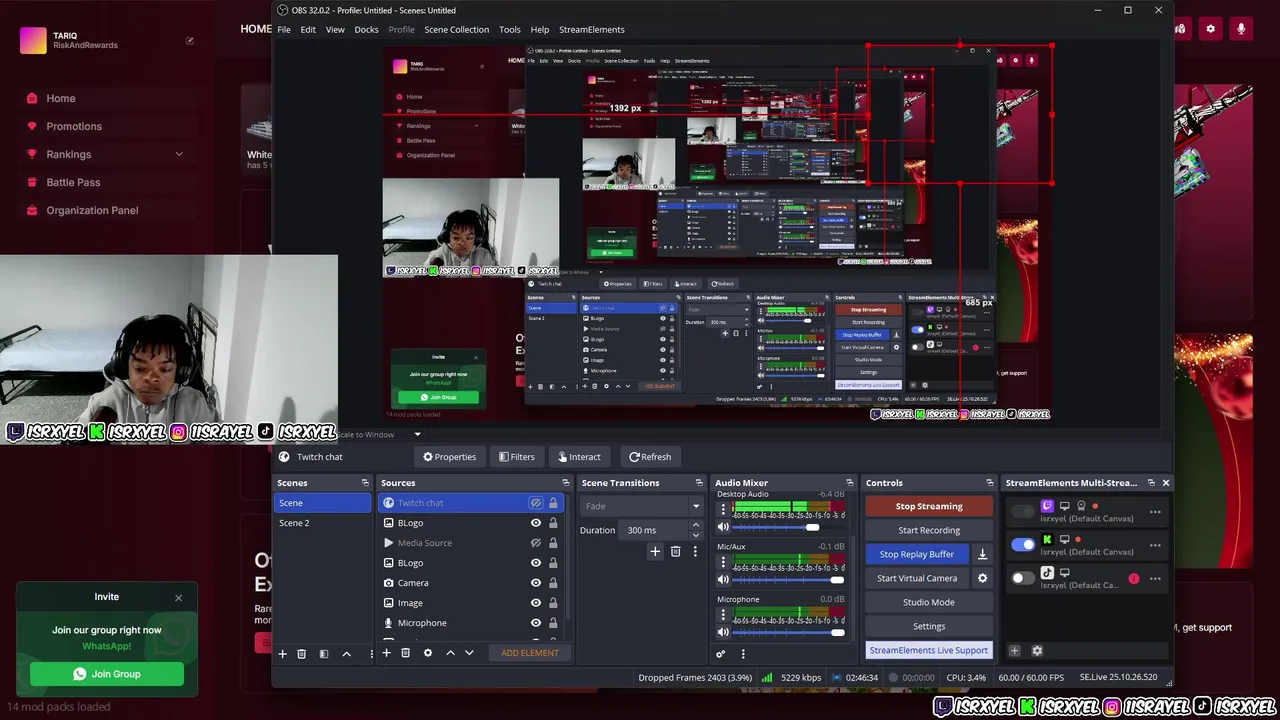The image size is (1280, 720).
Task: Add a transition with plus icon
Action: pos(655,551)
